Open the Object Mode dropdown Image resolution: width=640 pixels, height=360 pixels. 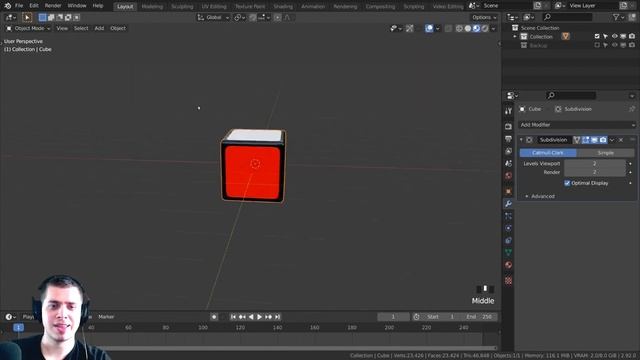(x=28, y=29)
